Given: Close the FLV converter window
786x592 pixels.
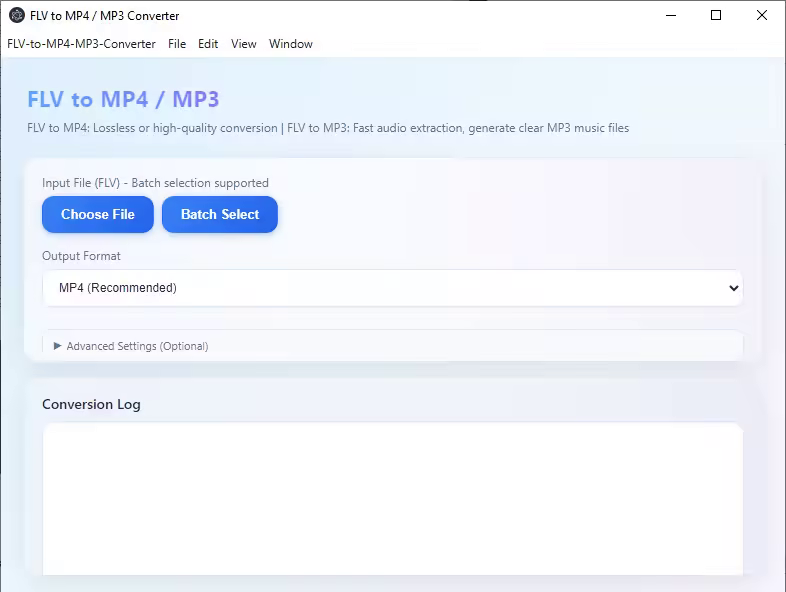Looking at the screenshot, I should pos(762,15).
